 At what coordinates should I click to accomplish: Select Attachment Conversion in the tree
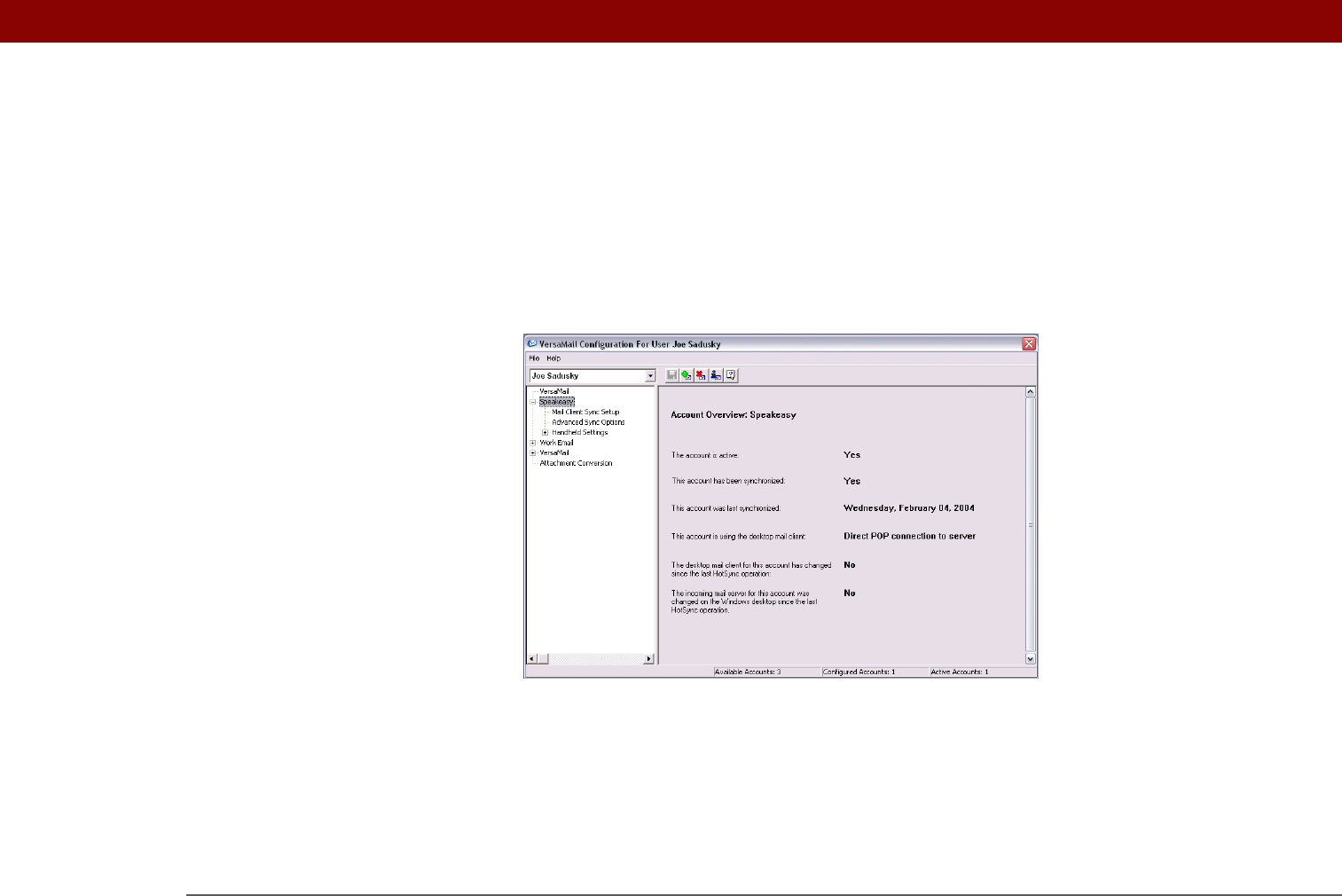click(x=576, y=463)
